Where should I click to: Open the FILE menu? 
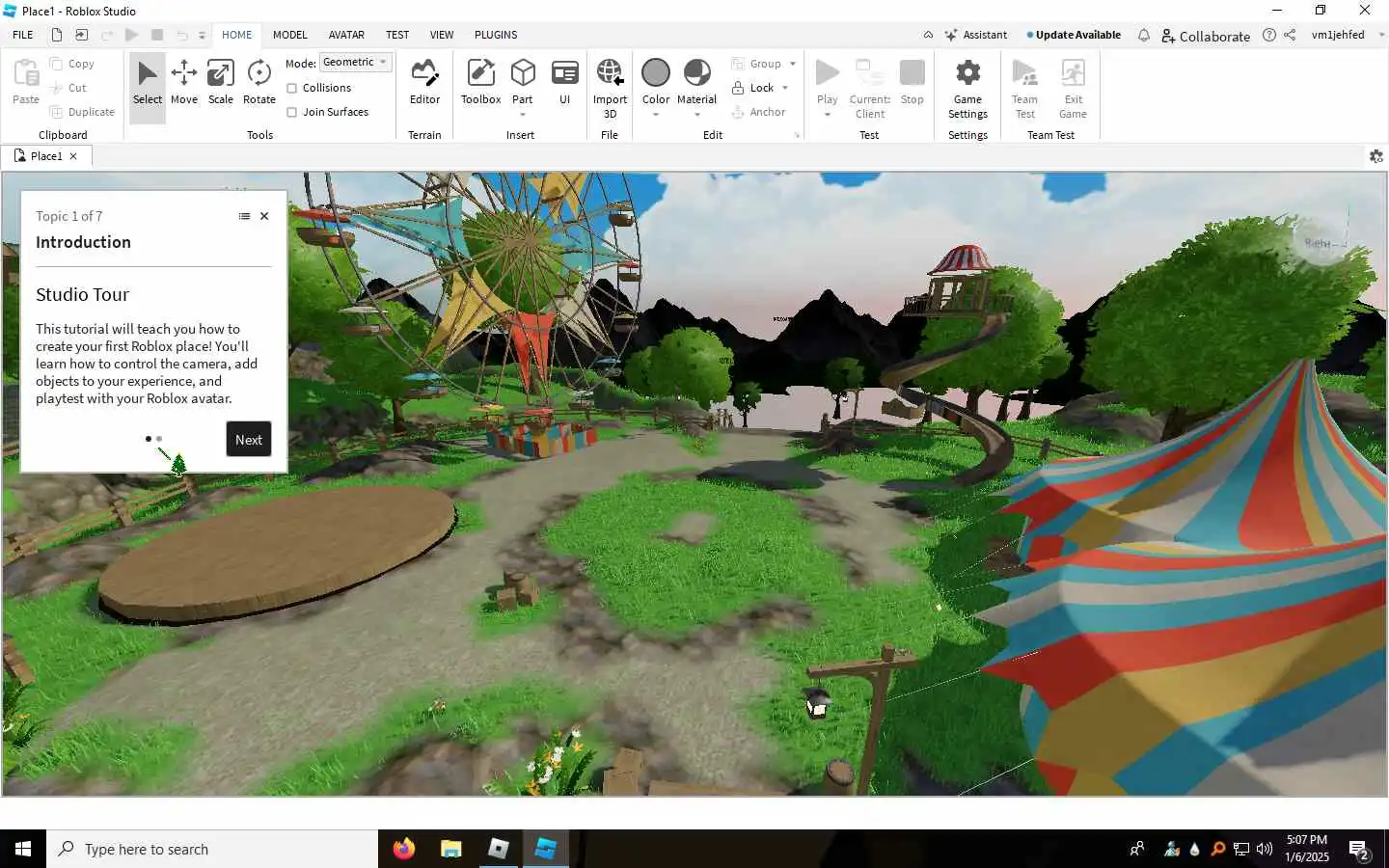tap(23, 35)
